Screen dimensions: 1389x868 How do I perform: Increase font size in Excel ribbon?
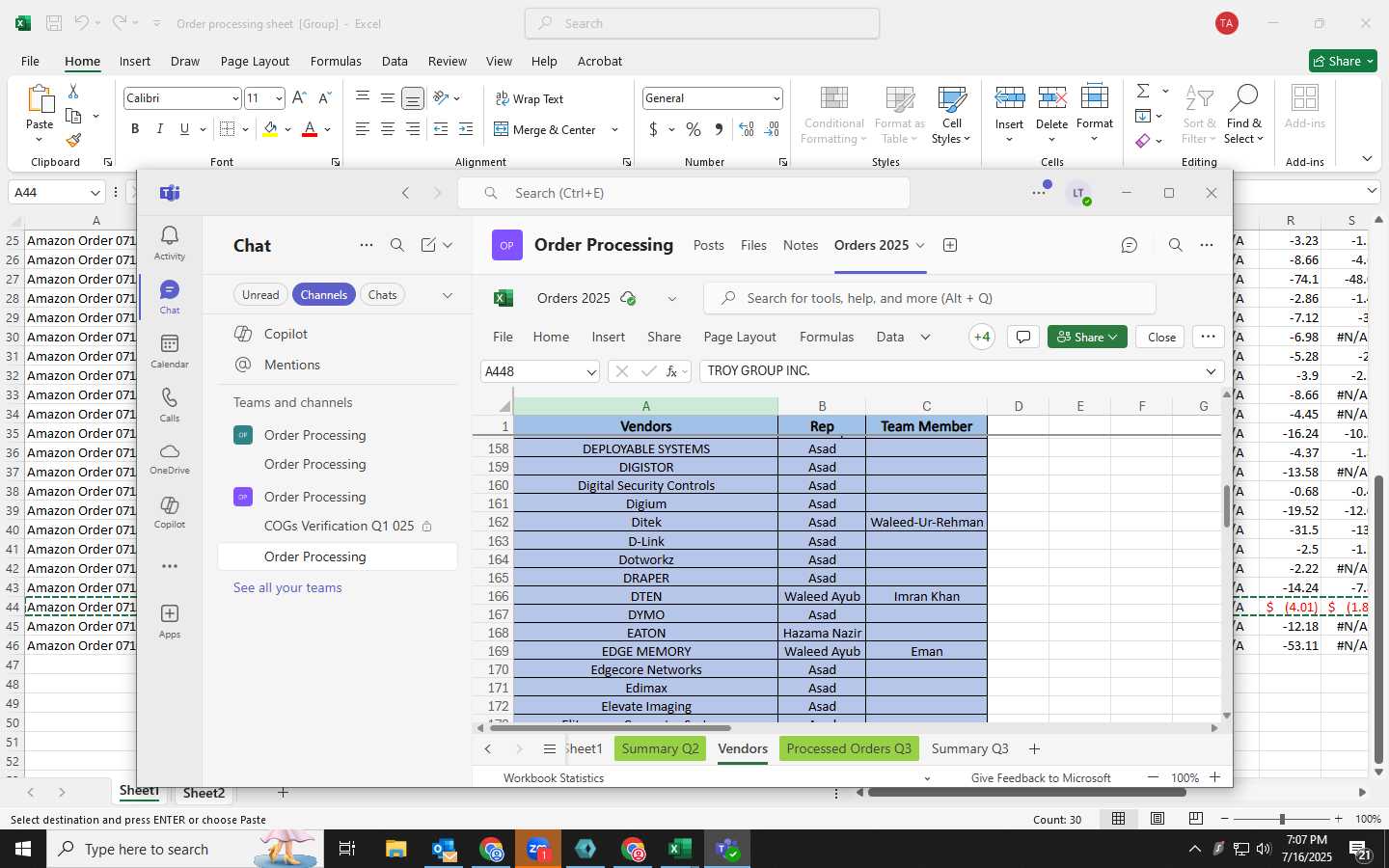click(299, 97)
